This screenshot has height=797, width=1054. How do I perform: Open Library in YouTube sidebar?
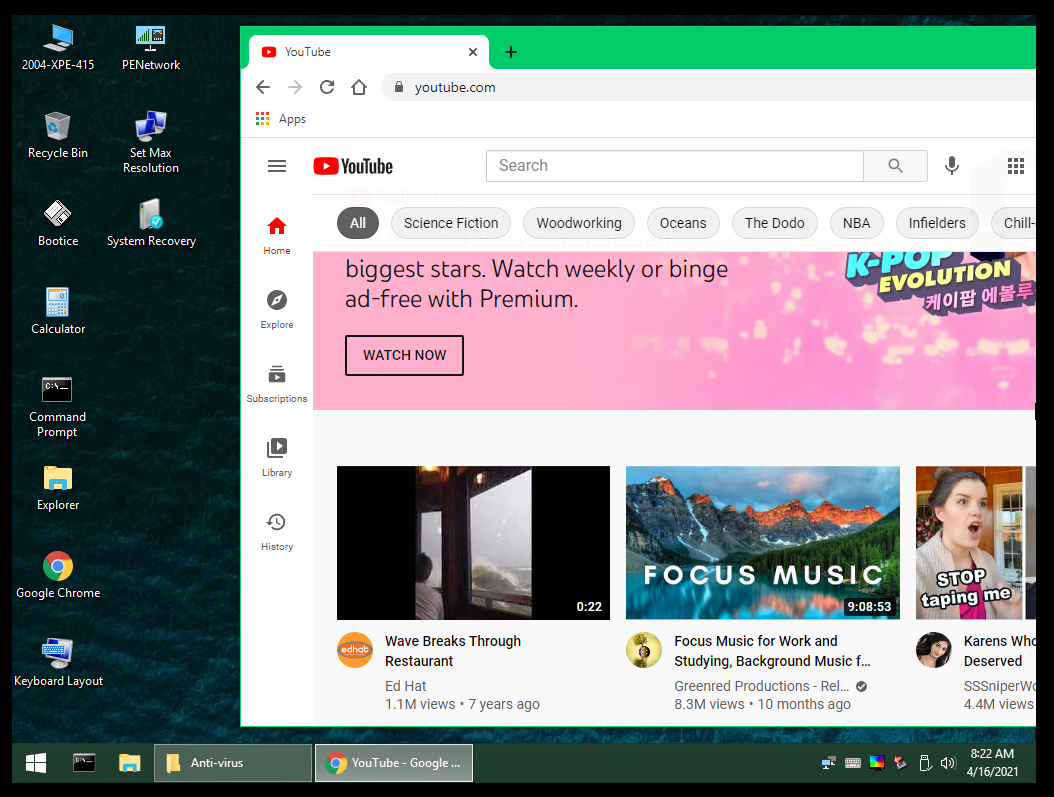[277, 458]
